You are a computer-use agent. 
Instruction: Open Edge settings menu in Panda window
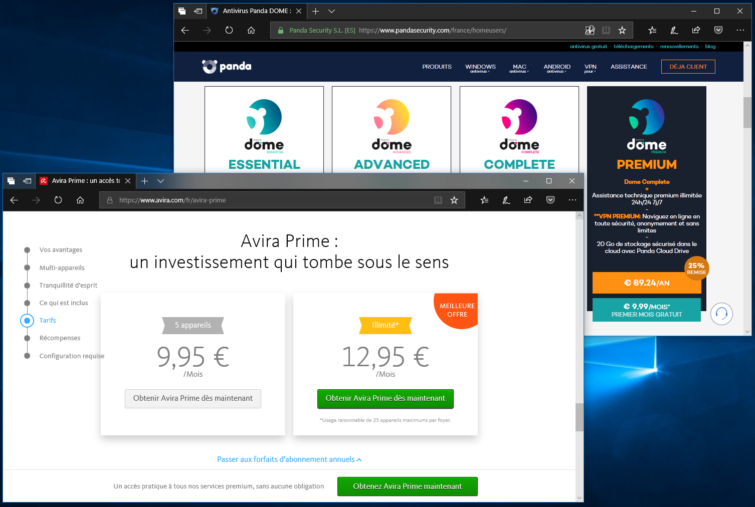(740, 30)
